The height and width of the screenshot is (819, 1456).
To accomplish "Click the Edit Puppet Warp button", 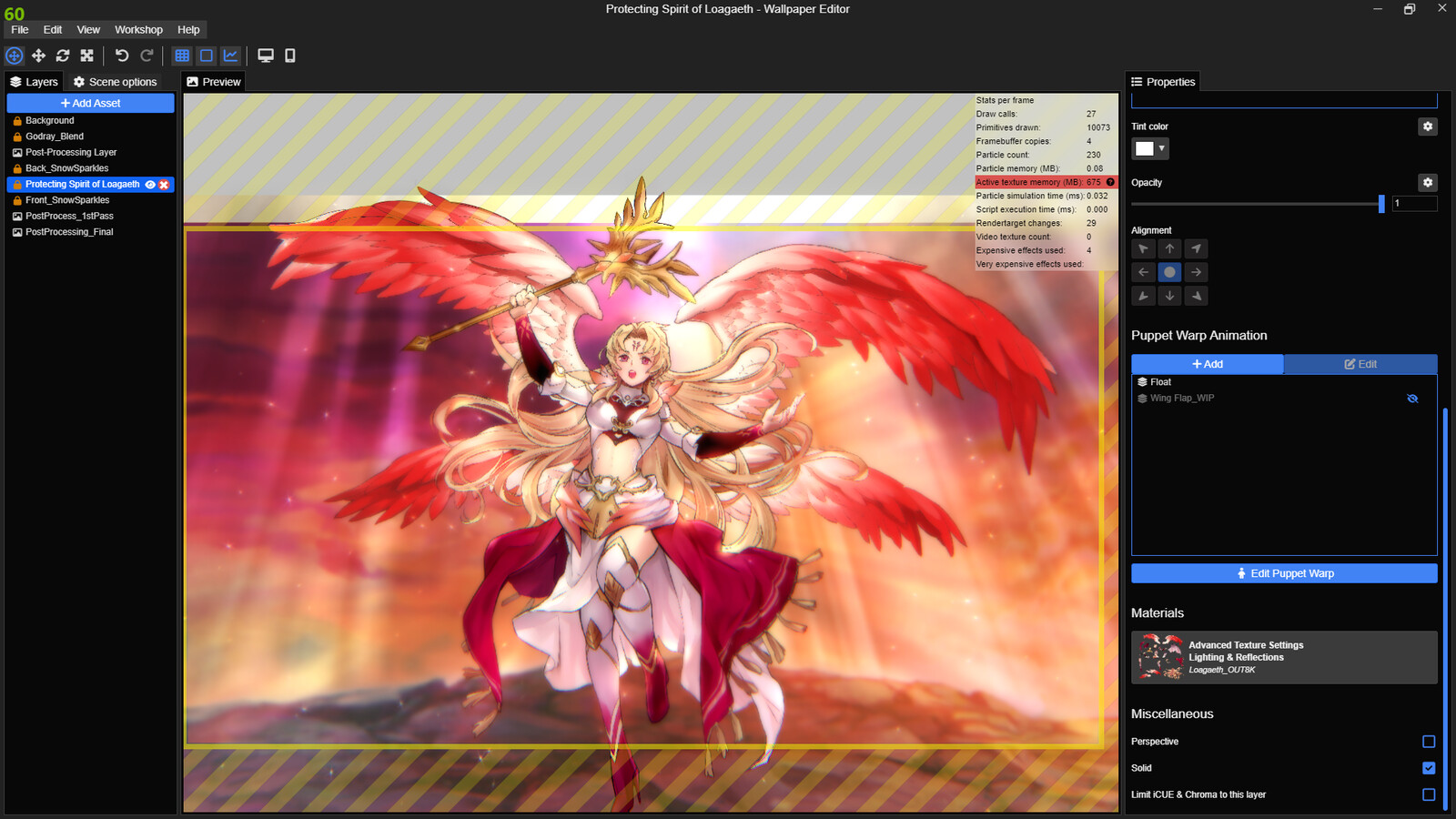I will click(1284, 573).
